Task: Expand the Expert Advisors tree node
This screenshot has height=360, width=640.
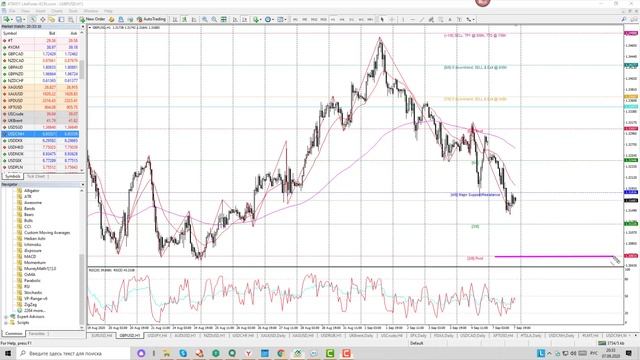Action: (7, 316)
